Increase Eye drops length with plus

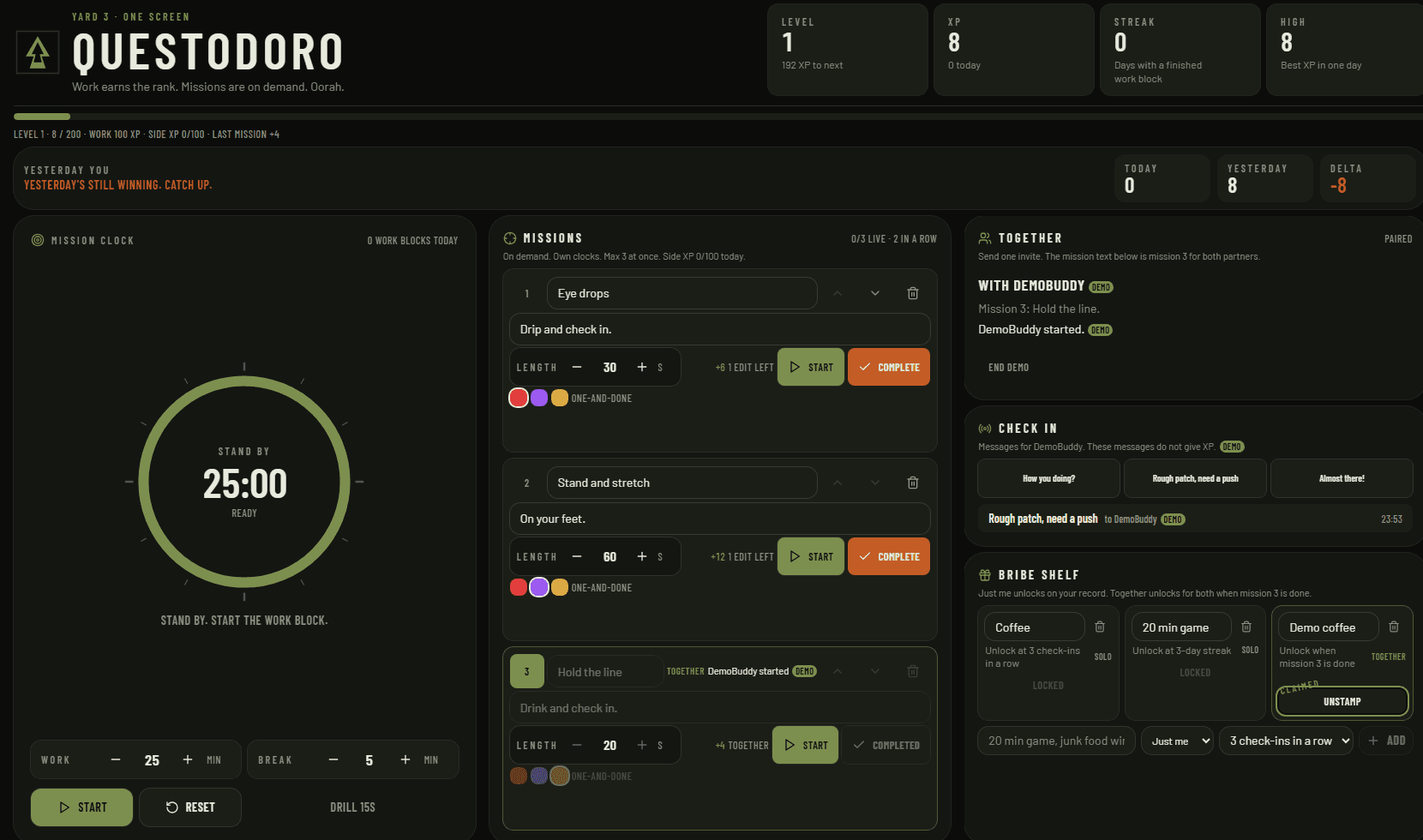[642, 367]
